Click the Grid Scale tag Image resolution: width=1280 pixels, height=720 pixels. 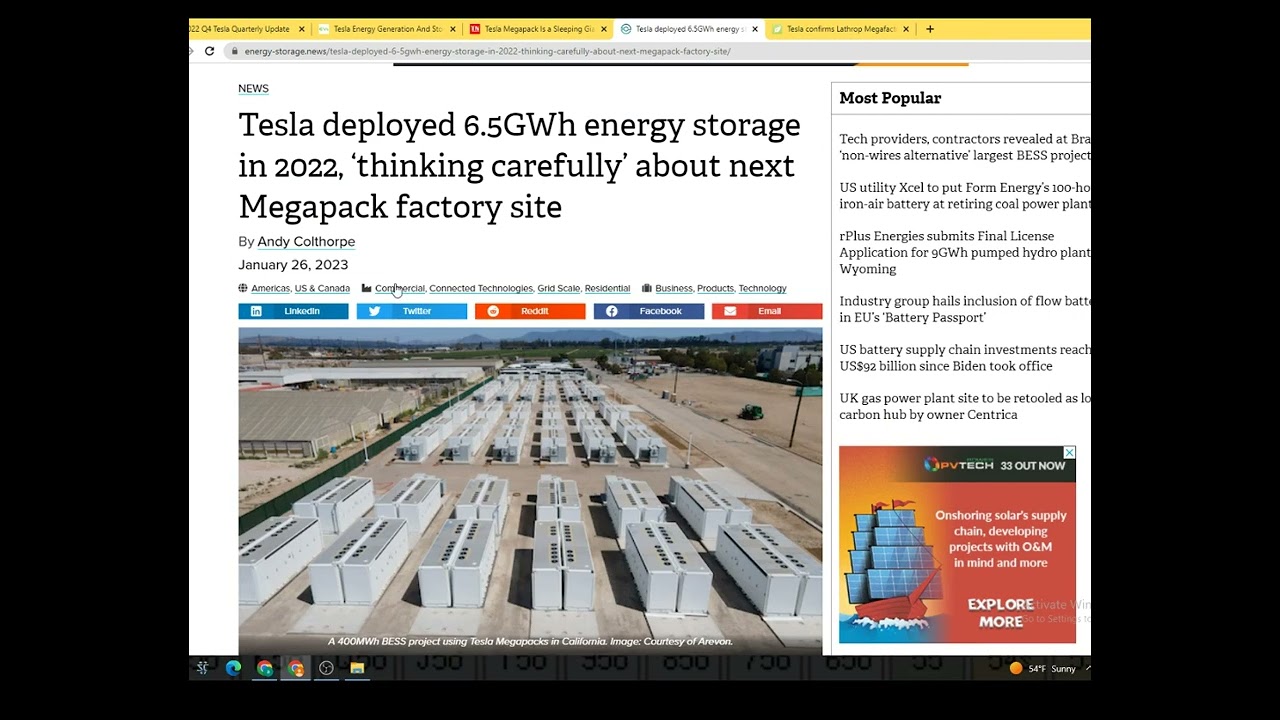(x=558, y=288)
